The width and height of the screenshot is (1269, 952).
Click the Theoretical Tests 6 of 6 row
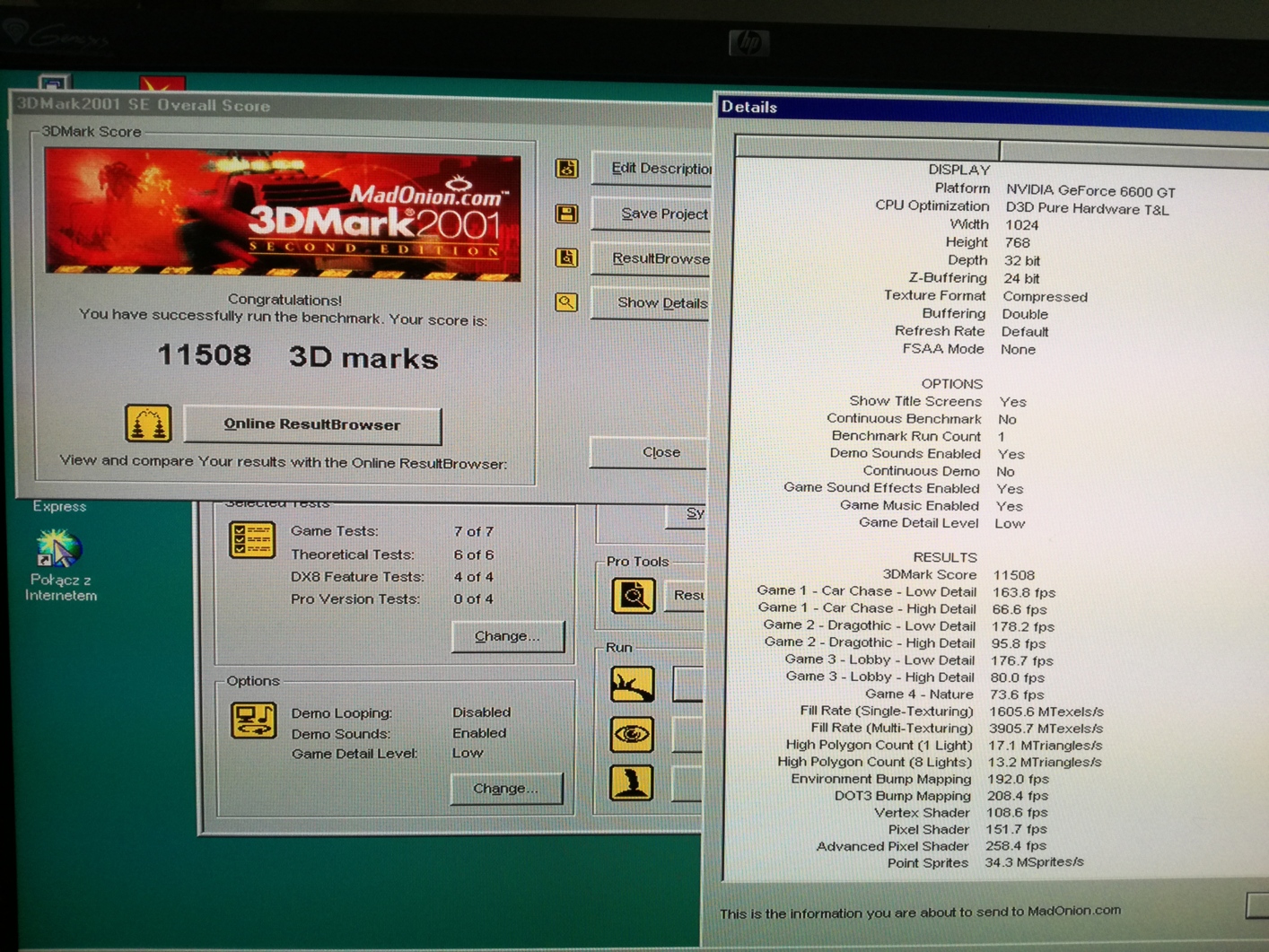392,555
